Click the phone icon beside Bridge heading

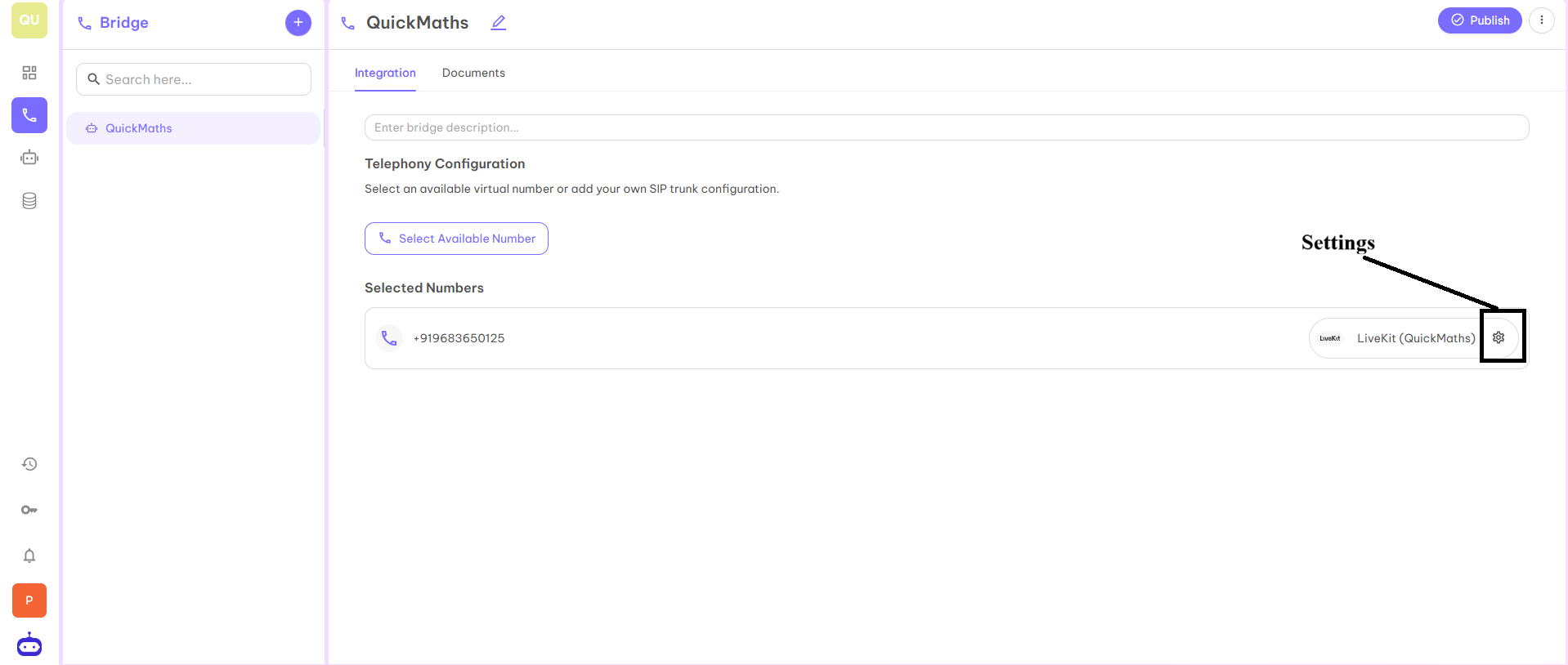(x=84, y=24)
